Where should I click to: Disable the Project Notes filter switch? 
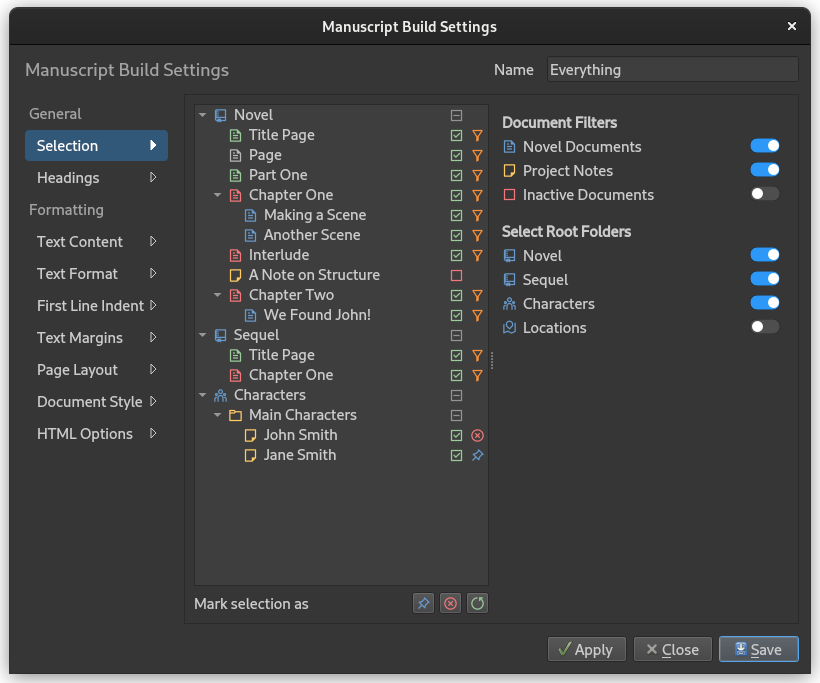point(765,170)
